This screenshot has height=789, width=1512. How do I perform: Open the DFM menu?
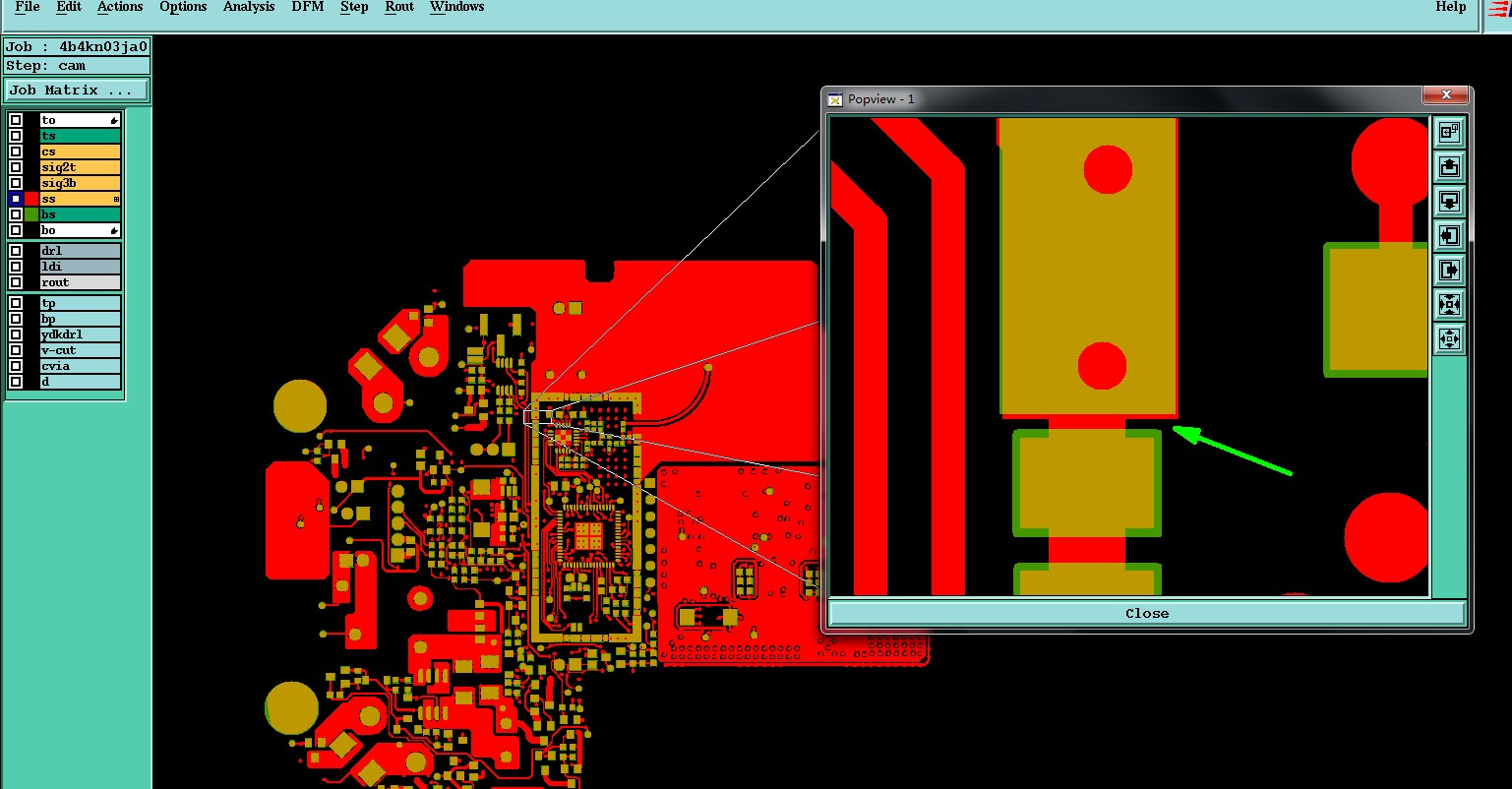coord(308,7)
